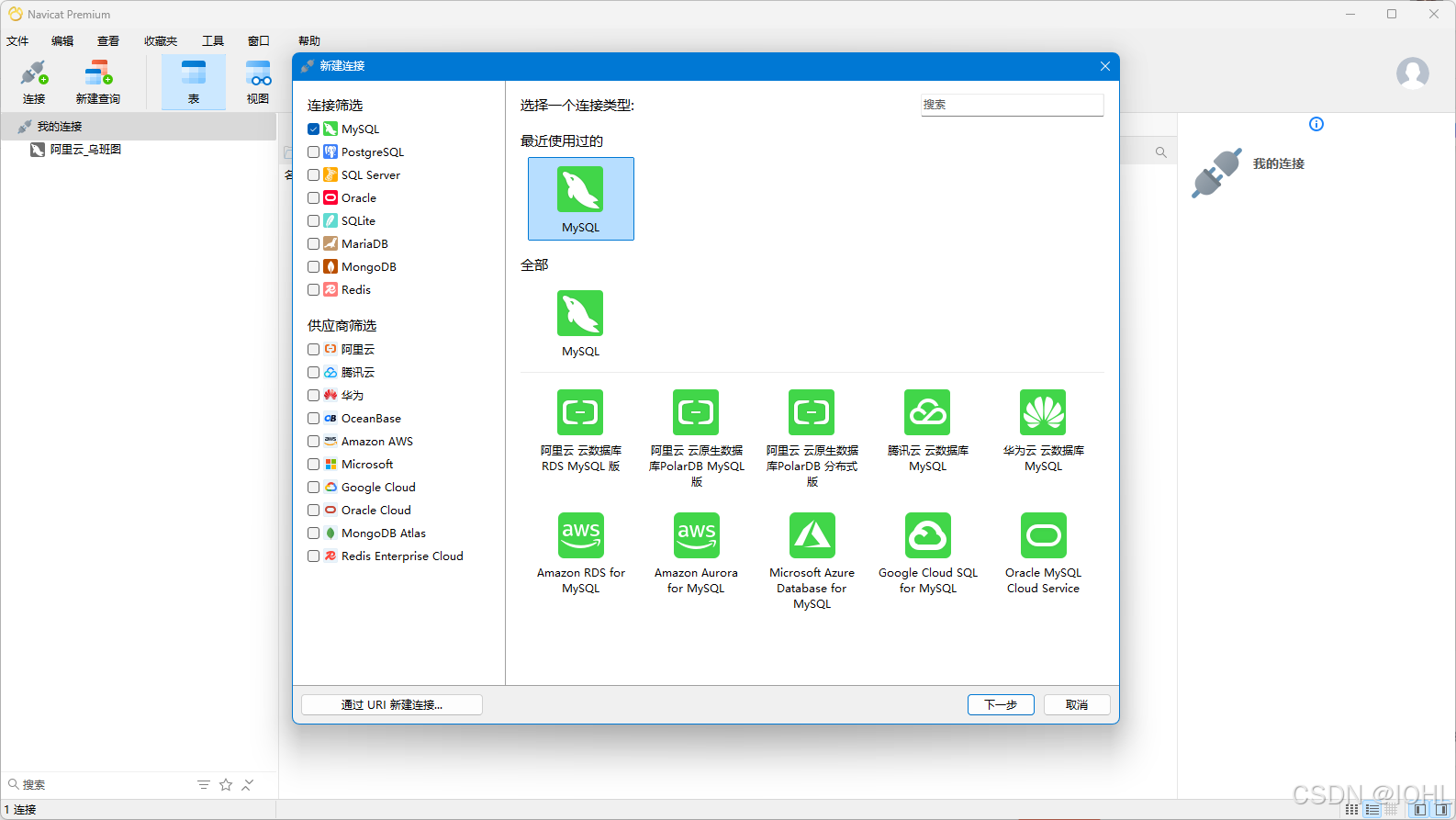Enable the 腾讯云 vendor filter
Viewport: 1456px width, 820px height.
pos(314,373)
